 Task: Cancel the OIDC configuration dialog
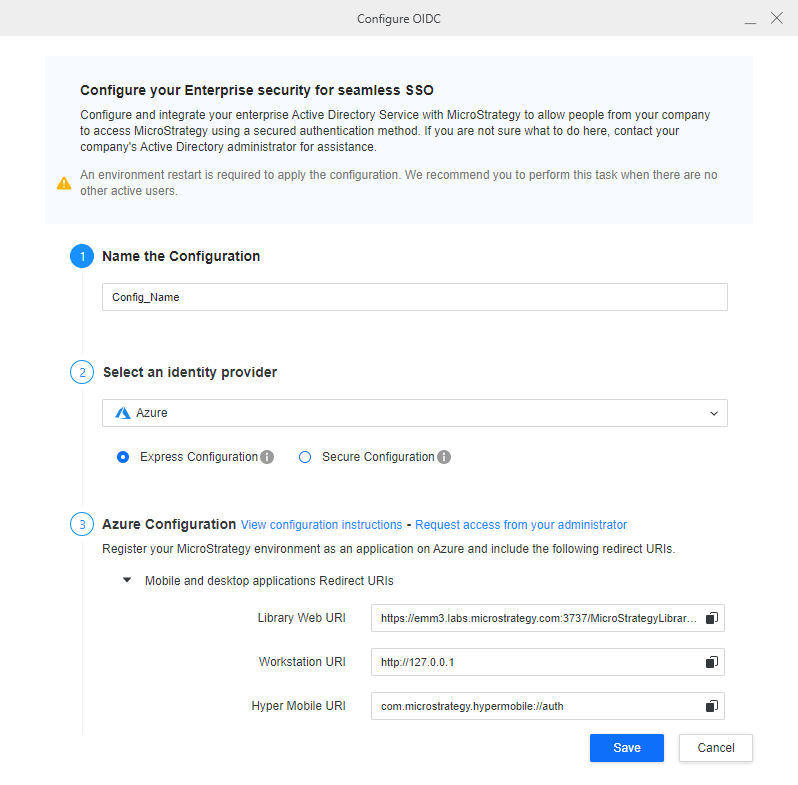716,748
